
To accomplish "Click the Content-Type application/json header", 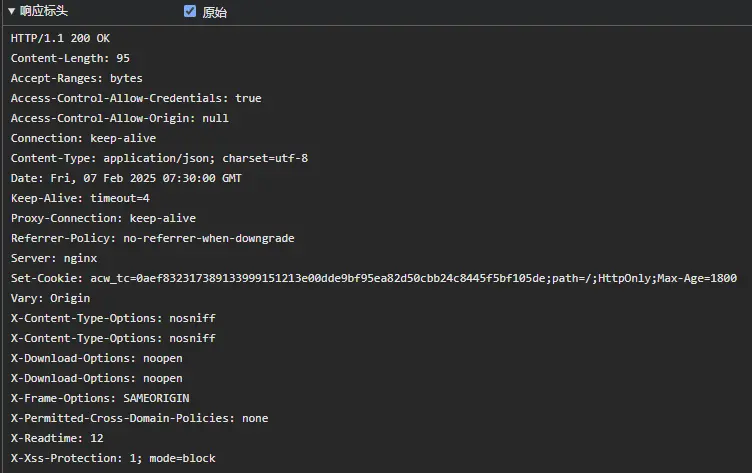I will 159,158.
